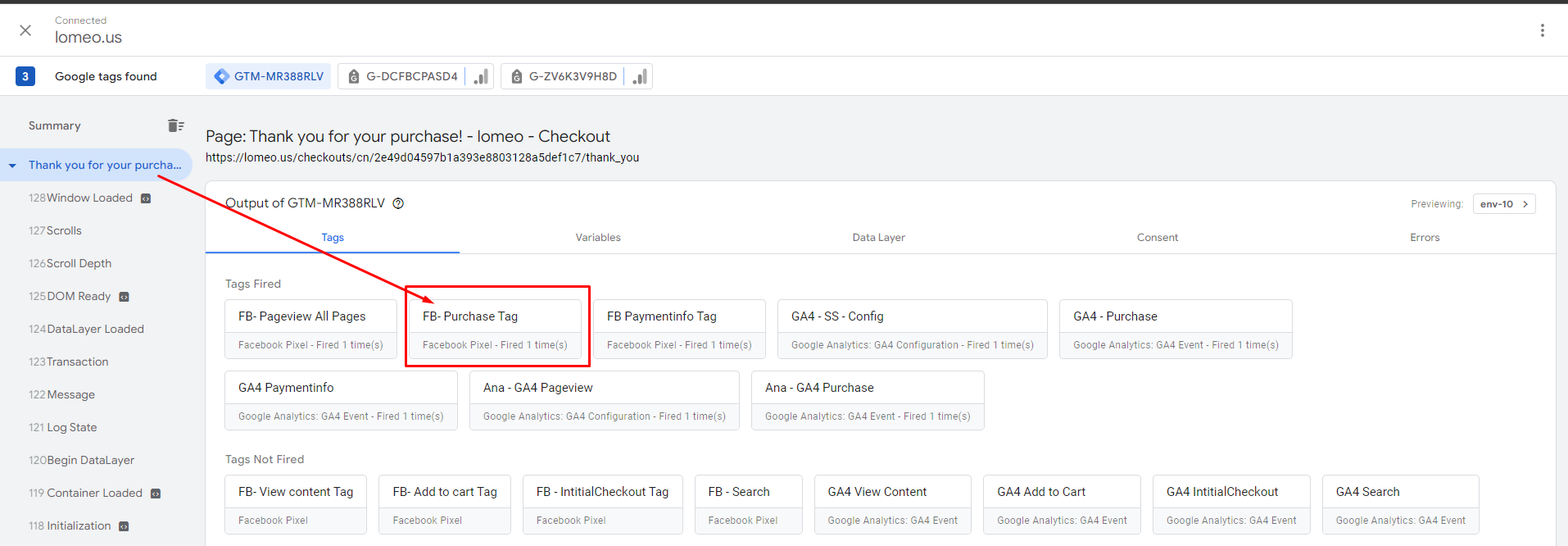The image size is (1568, 546).
Task: Select the GTM-MR388RLV container chip
Action: 269,76
